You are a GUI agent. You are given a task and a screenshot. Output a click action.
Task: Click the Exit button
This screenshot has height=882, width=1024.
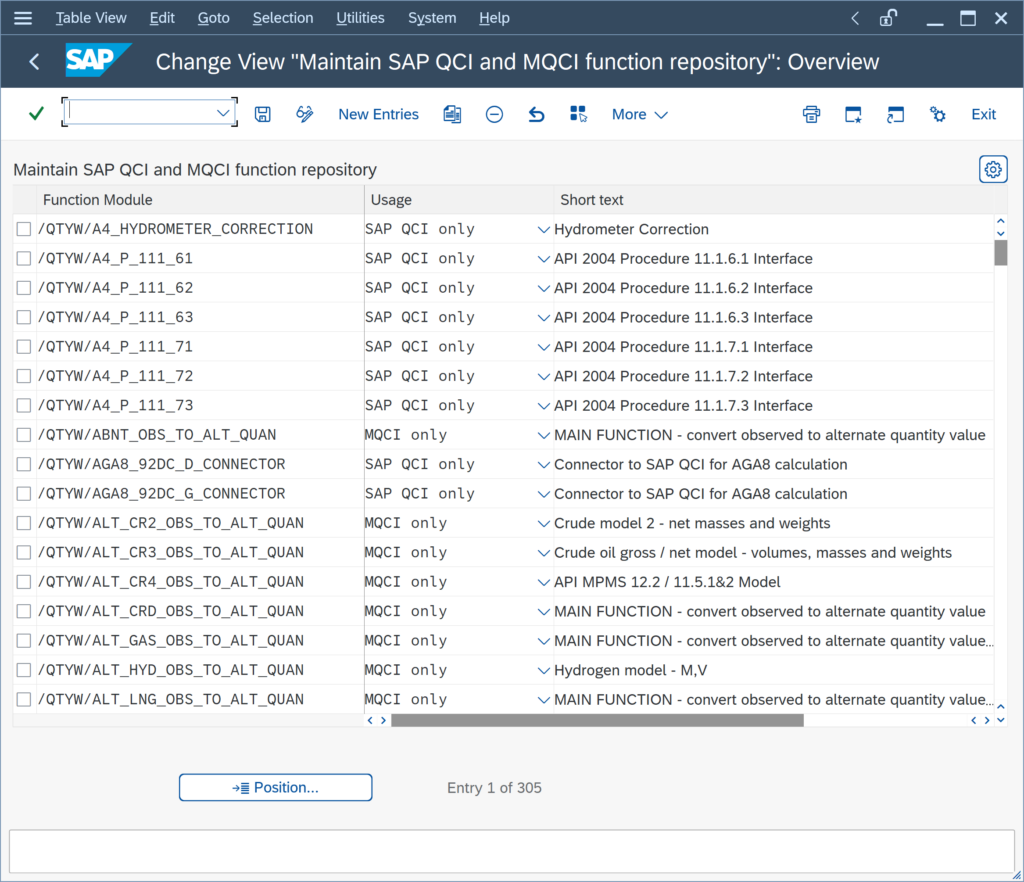click(983, 114)
